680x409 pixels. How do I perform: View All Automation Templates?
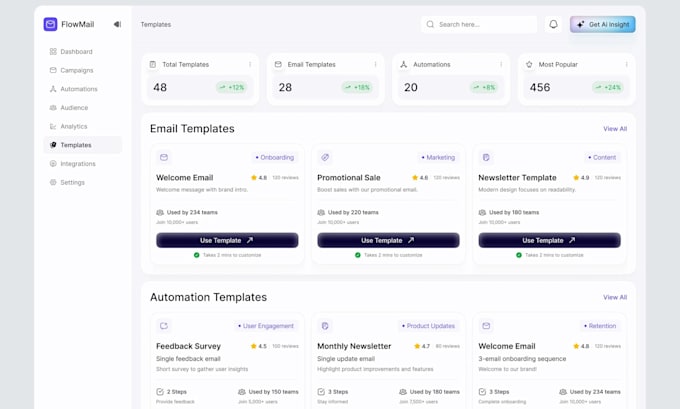[615, 297]
